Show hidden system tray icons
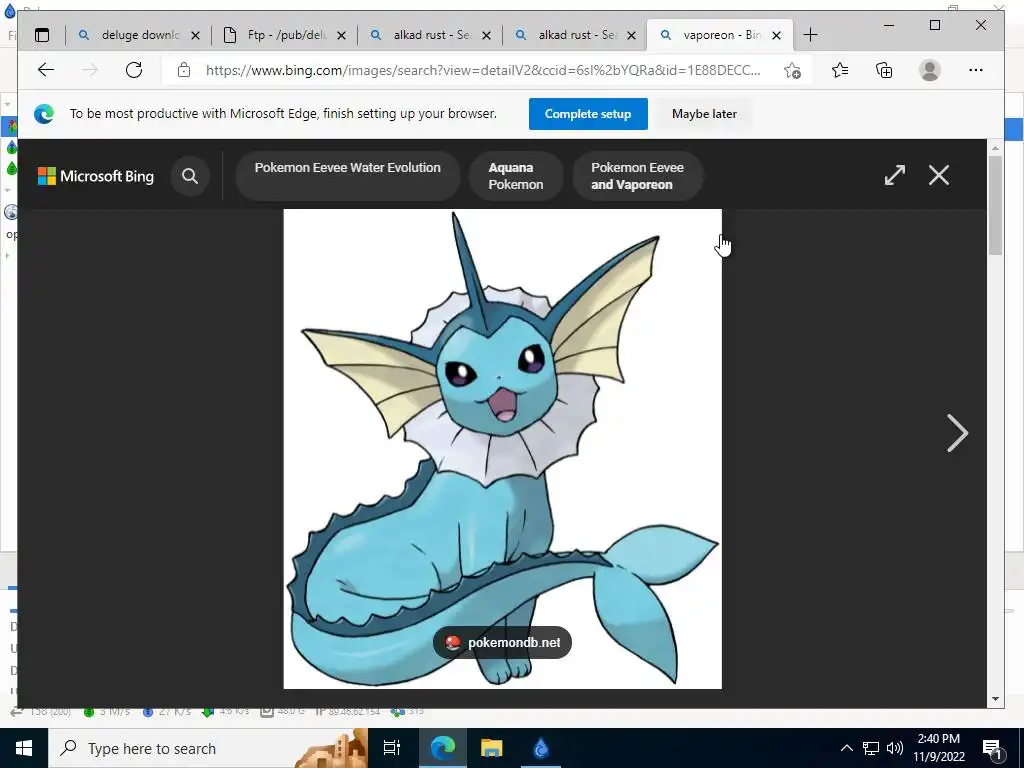Viewport: 1024px width, 768px height. tap(846, 748)
